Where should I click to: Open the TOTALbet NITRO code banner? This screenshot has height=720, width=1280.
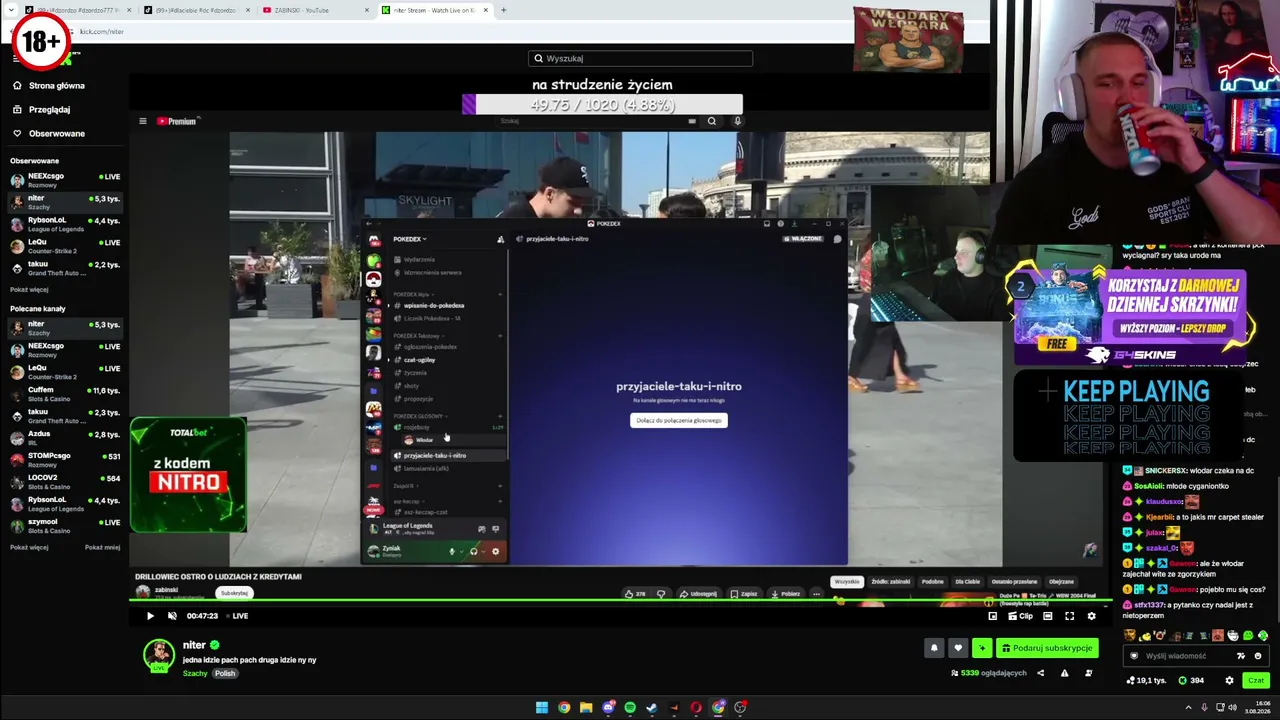click(188, 475)
